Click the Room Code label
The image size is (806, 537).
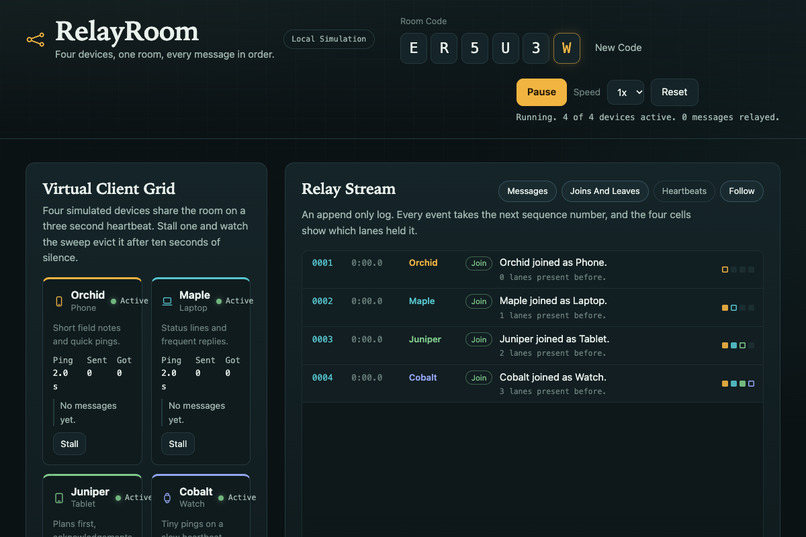(424, 21)
